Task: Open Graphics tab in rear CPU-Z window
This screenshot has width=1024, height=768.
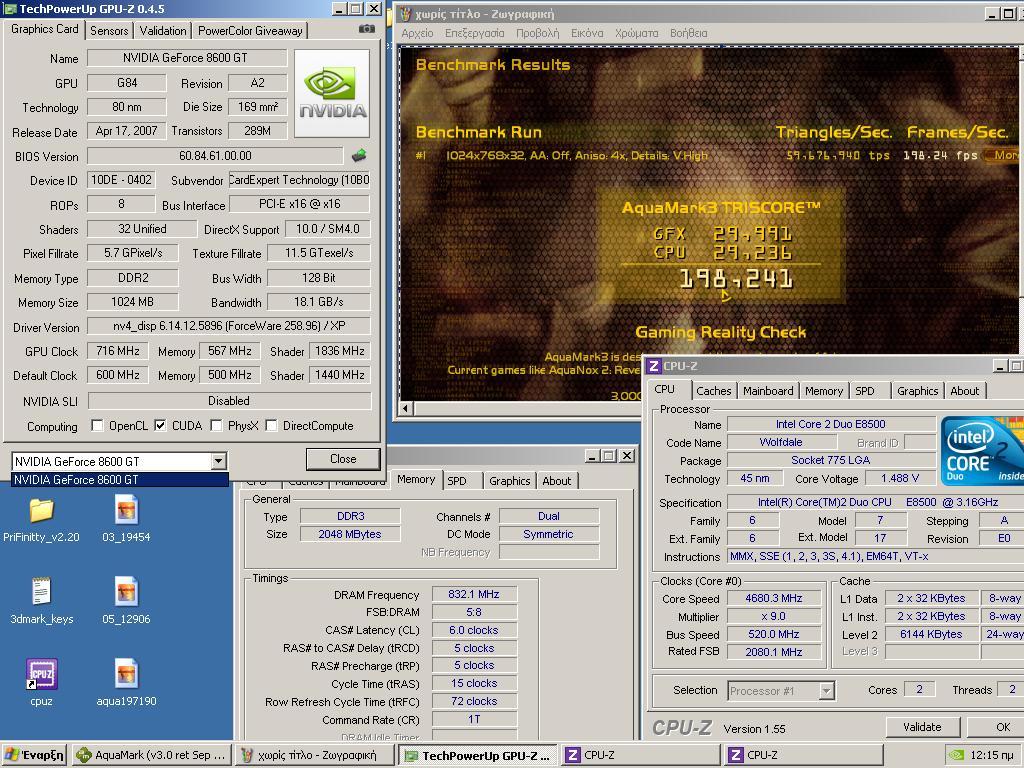Action: (509, 481)
